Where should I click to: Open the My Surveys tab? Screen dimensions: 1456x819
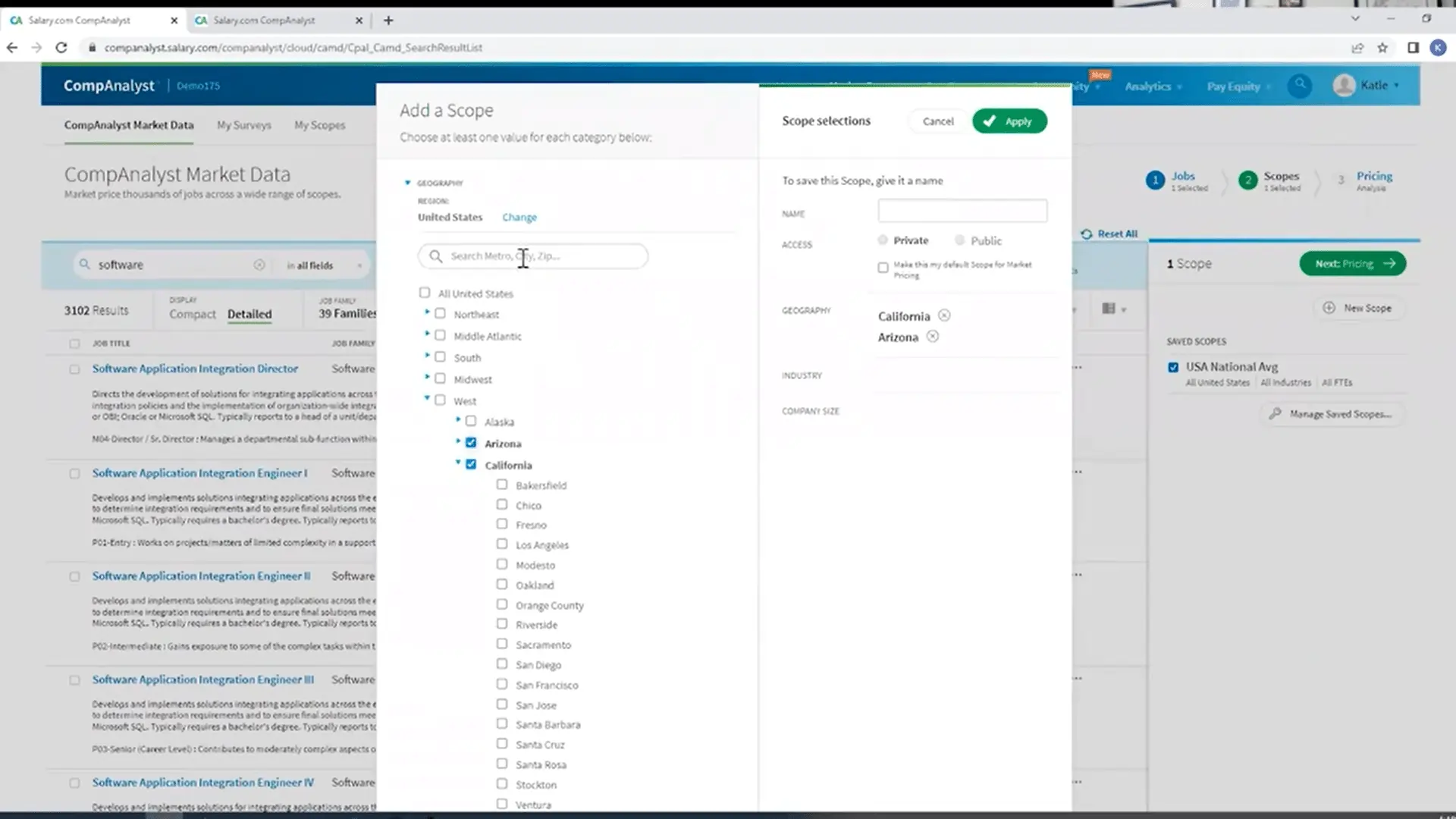[x=244, y=125]
